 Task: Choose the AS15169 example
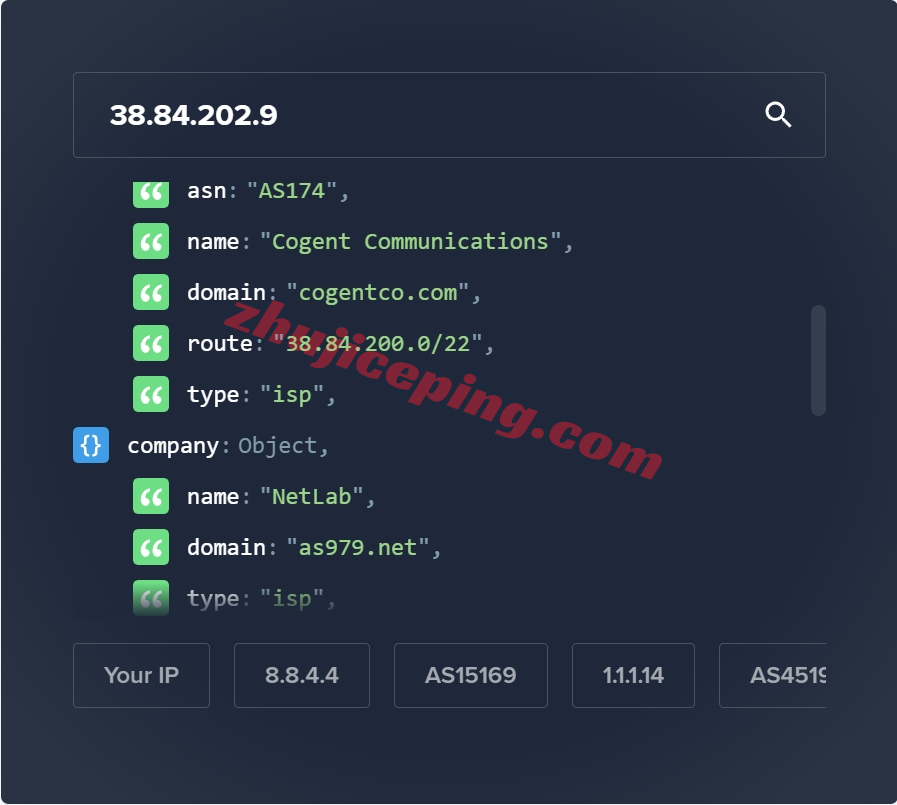pos(470,676)
